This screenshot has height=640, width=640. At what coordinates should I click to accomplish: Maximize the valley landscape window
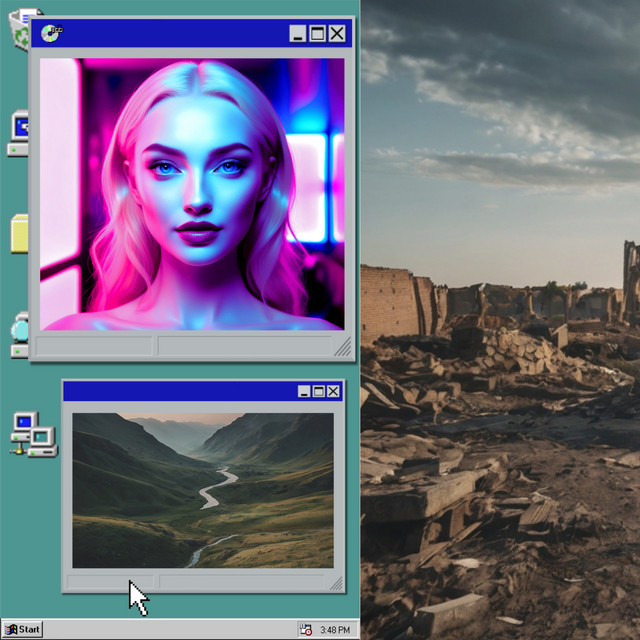click(318, 391)
